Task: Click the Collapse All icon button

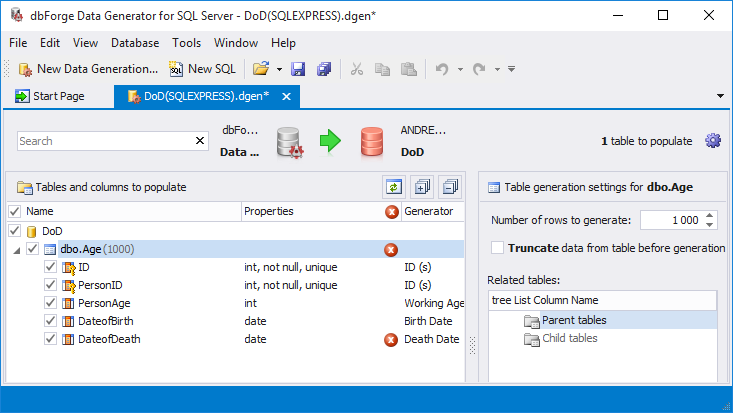Action: (450, 187)
